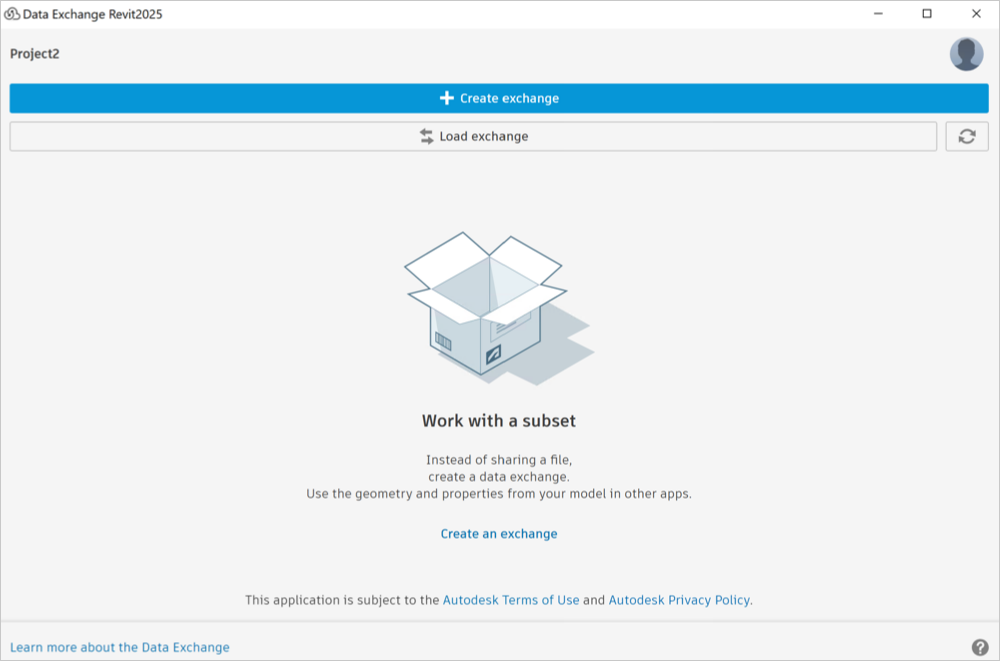The height and width of the screenshot is (661, 1000).
Task: Close the Data Exchange window
Action: point(976,14)
